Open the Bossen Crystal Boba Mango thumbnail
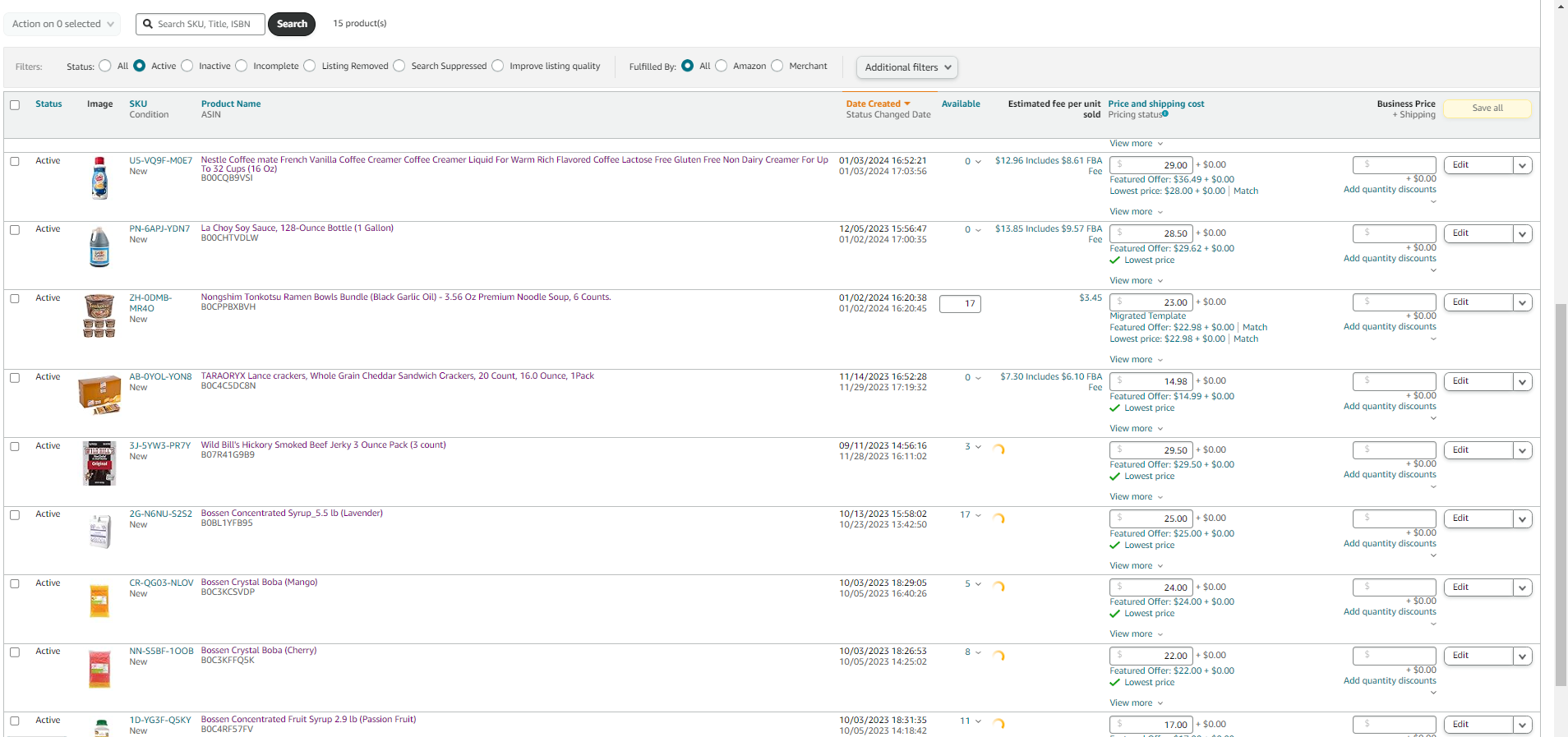This screenshot has width=1568, height=737. 99,601
